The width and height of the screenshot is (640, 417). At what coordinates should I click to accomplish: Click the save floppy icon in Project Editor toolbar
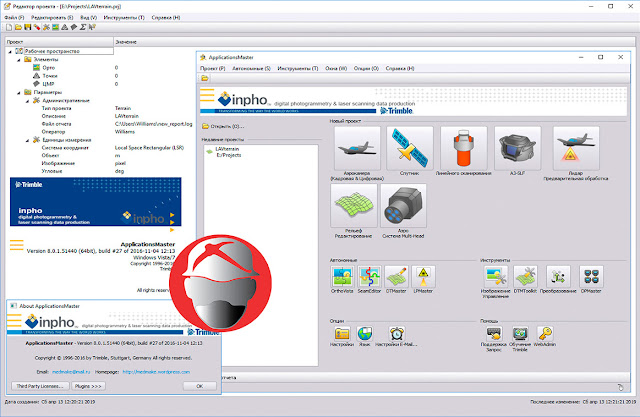coord(27,27)
